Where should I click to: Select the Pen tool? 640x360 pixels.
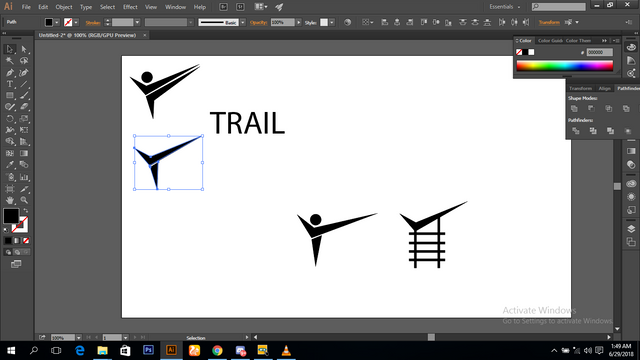tap(10, 73)
